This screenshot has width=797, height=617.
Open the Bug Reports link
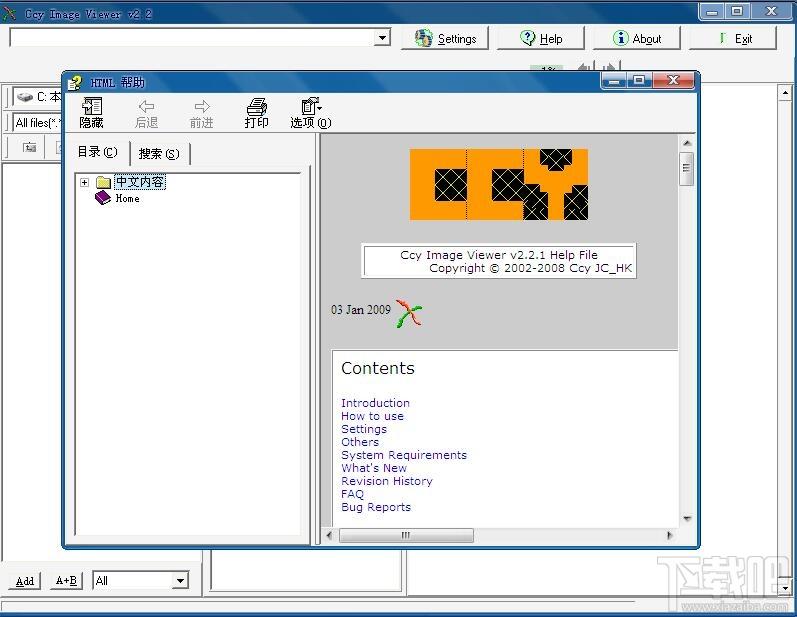(376, 507)
